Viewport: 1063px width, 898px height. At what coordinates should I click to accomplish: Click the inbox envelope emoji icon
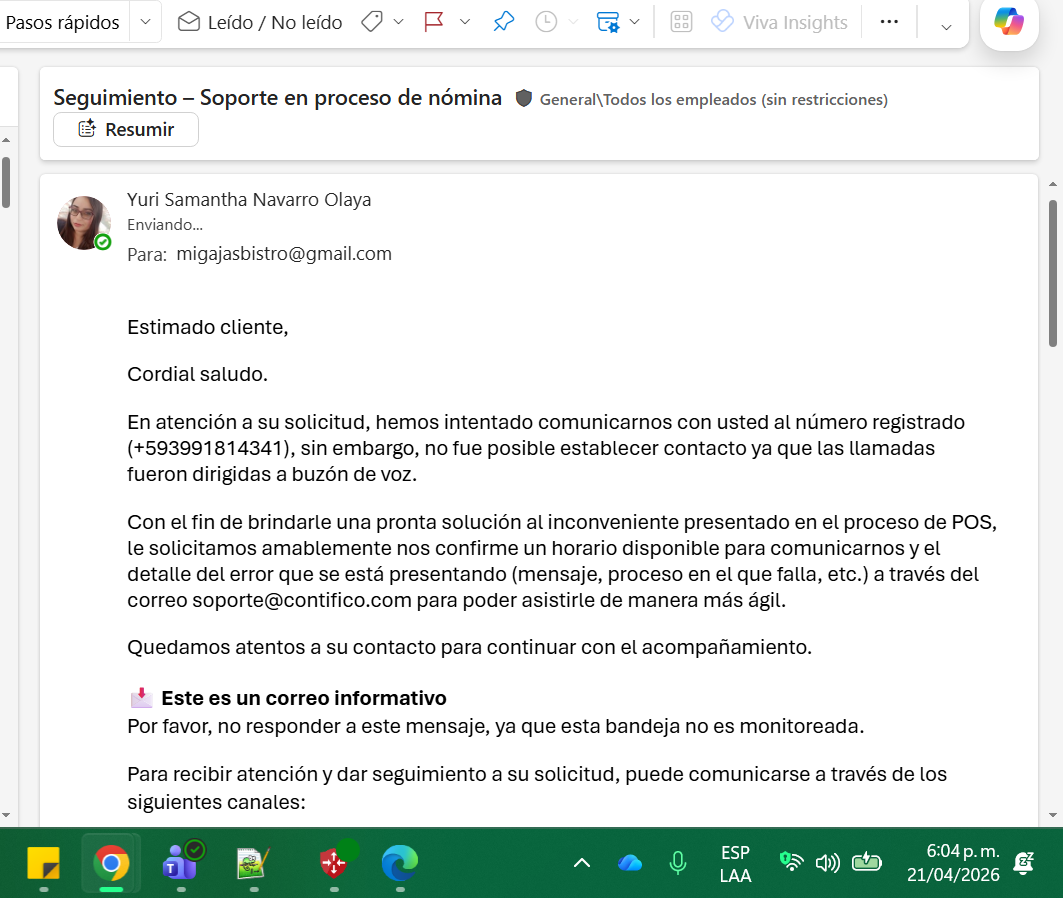point(141,697)
